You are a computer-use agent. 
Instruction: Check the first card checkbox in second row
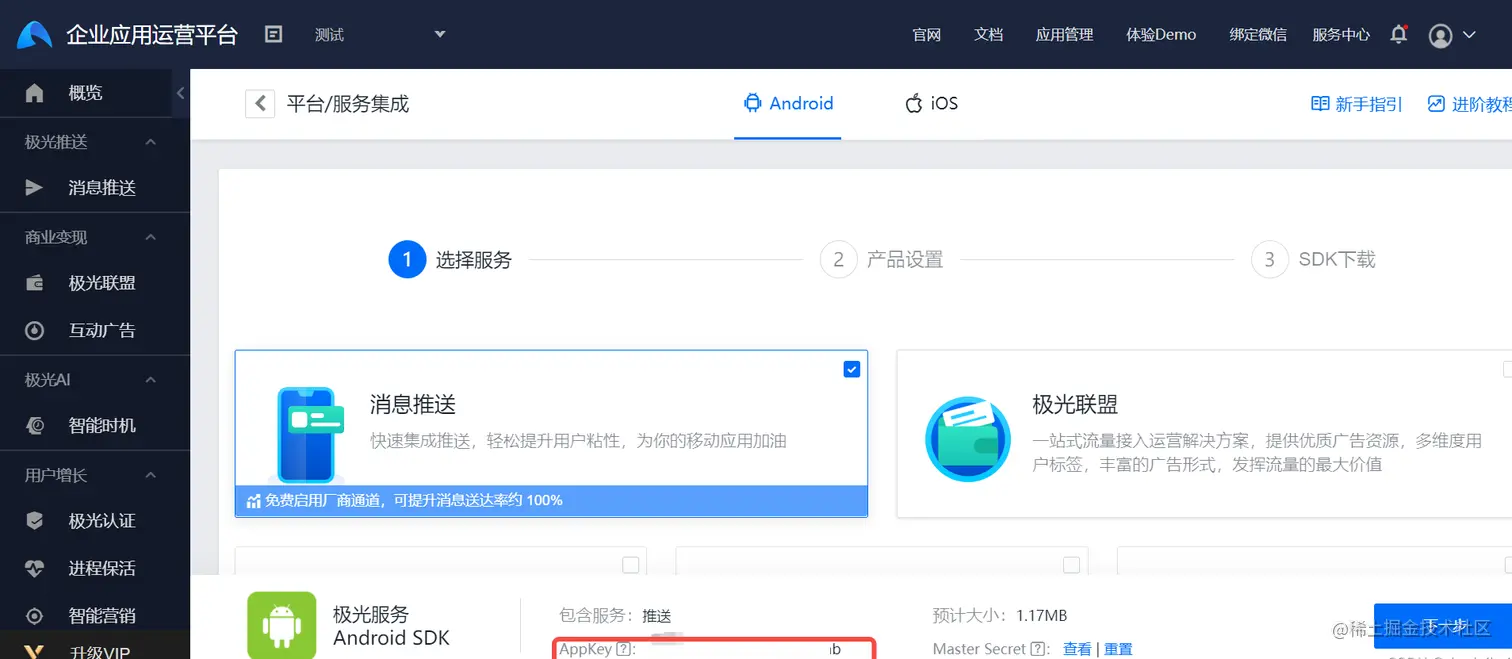[630, 565]
